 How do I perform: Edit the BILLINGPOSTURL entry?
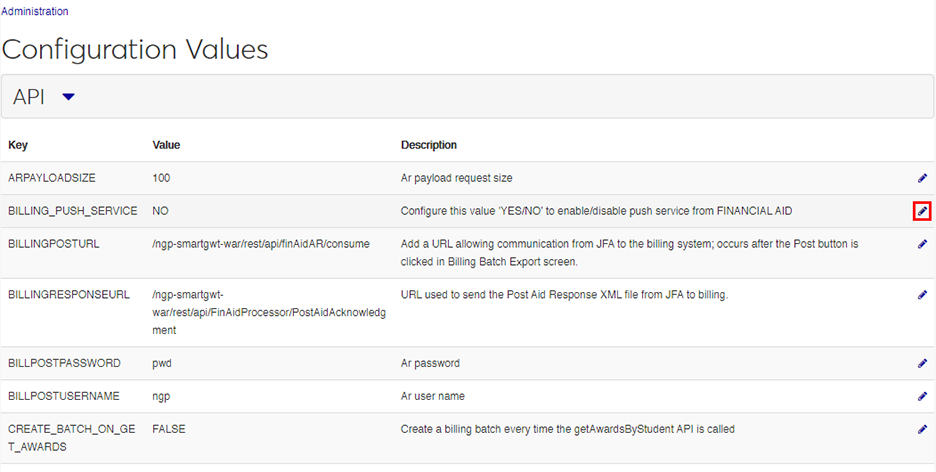[x=922, y=244]
